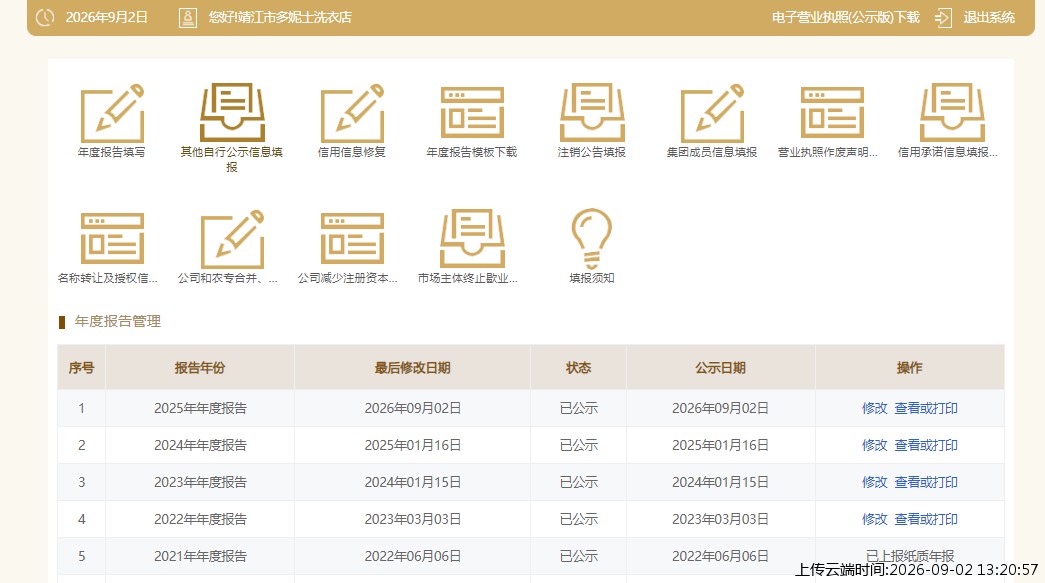Open 信用信息修复 icon
The width and height of the screenshot is (1045, 583).
[x=352, y=113]
